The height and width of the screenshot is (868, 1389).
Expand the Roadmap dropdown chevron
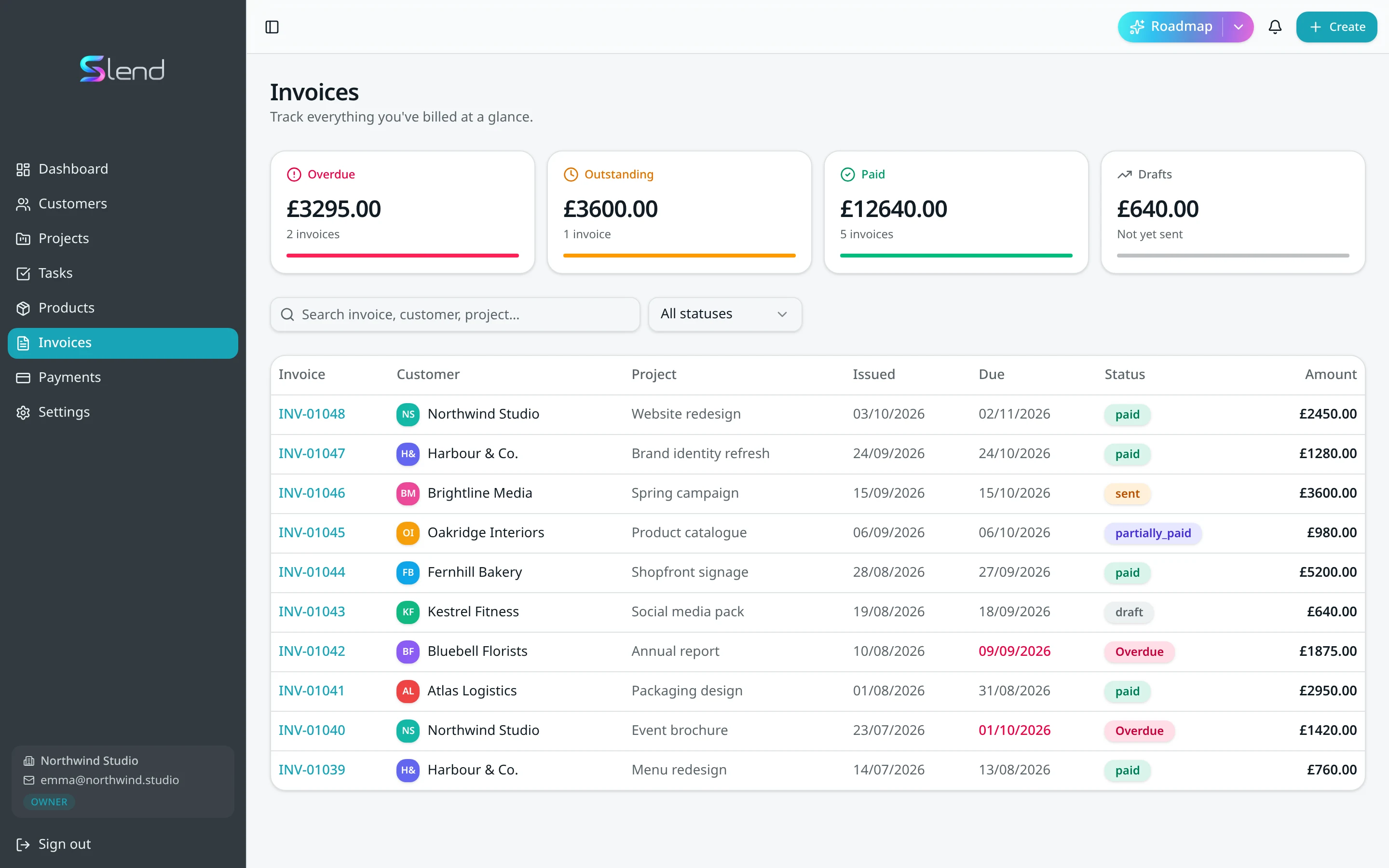click(x=1238, y=27)
